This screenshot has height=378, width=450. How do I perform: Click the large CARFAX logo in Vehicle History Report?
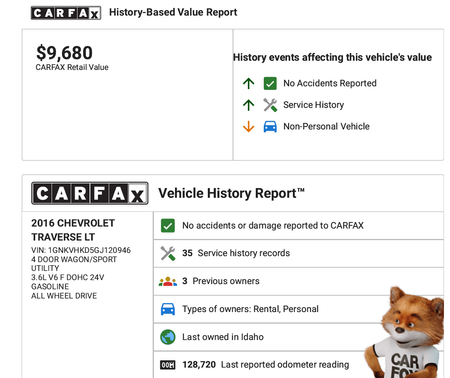coord(90,193)
